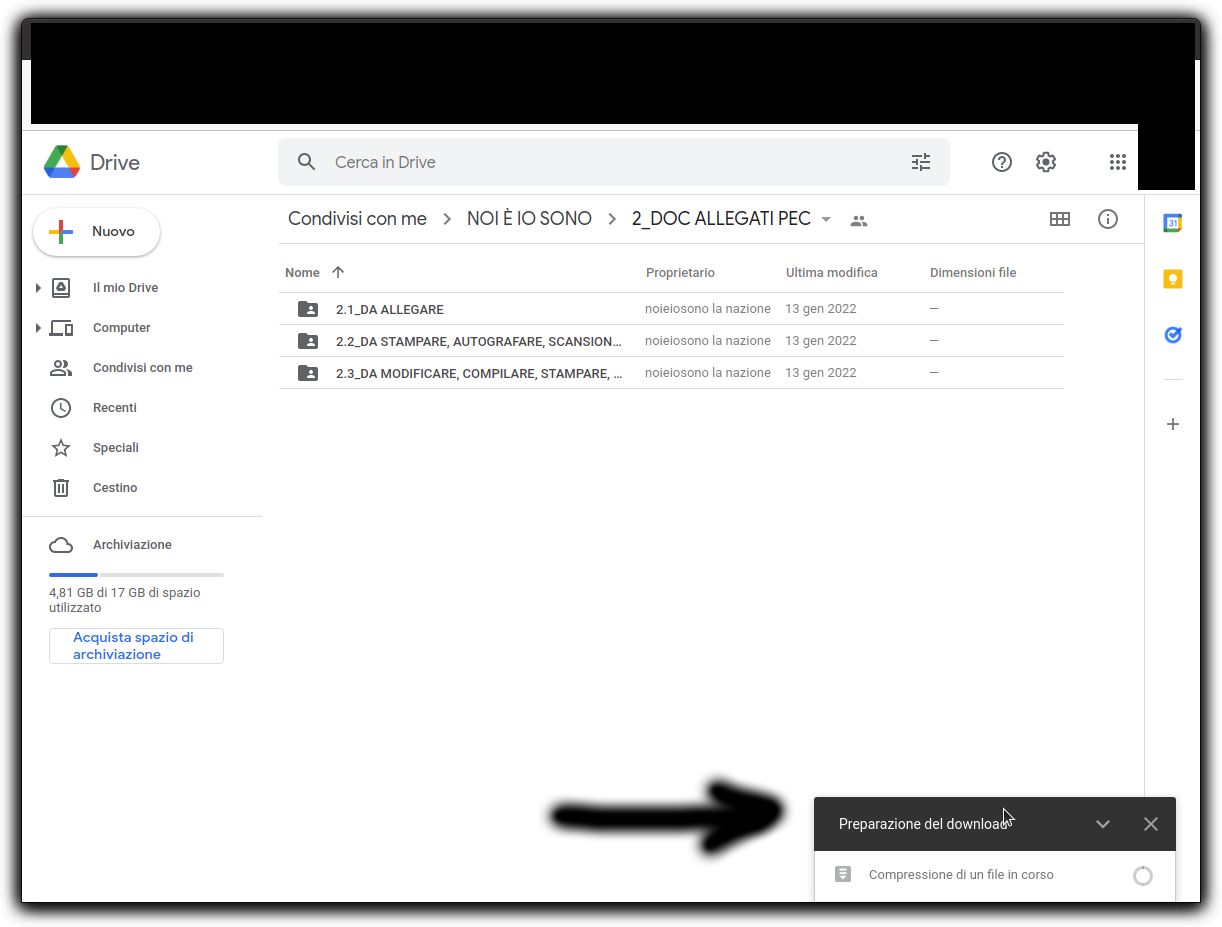Open the Help question mark icon
The width and height of the screenshot is (1222, 927).
point(1001,162)
